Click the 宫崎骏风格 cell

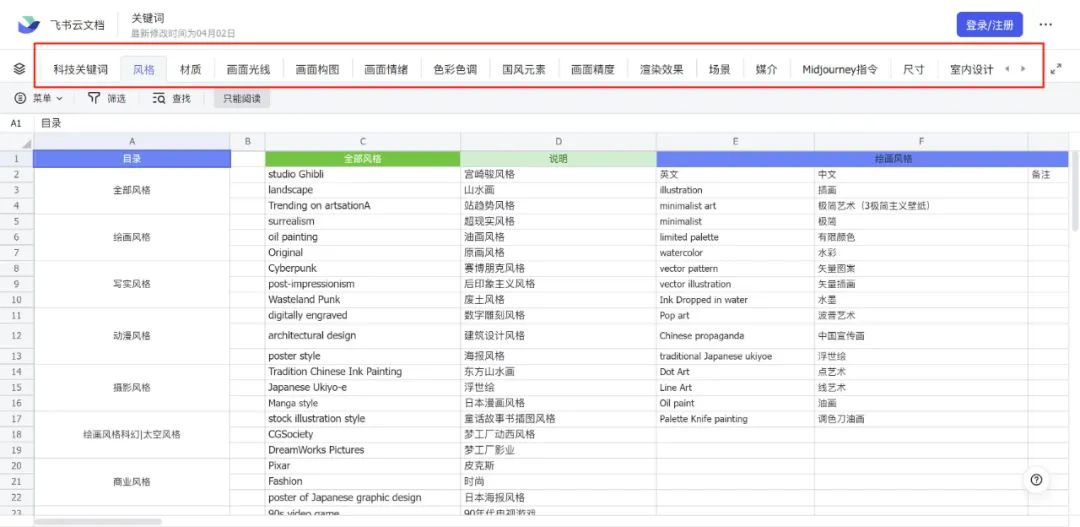click(x=559, y=174)
